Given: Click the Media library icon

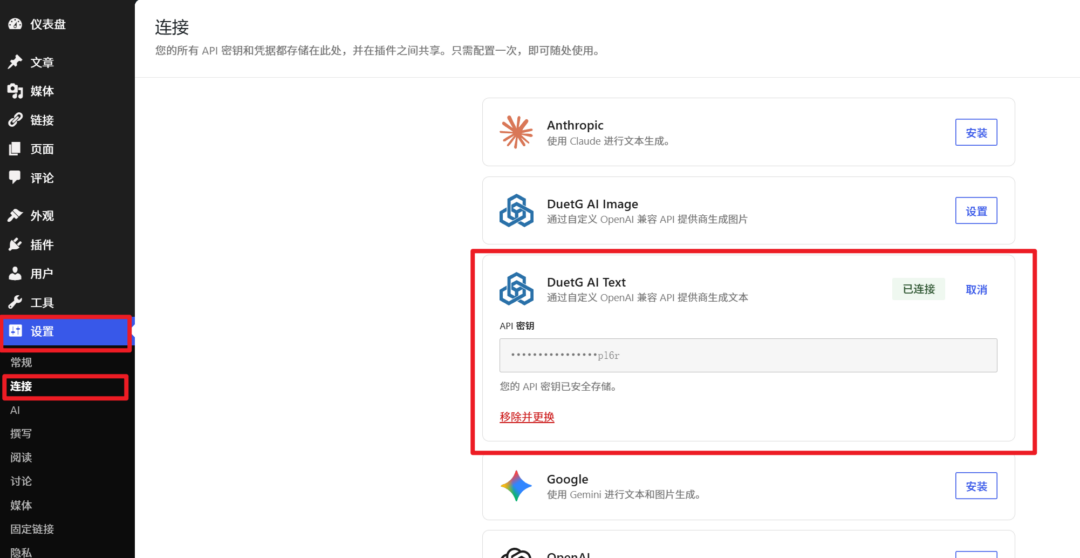Looking at the screenshot, I should point(14,92).
